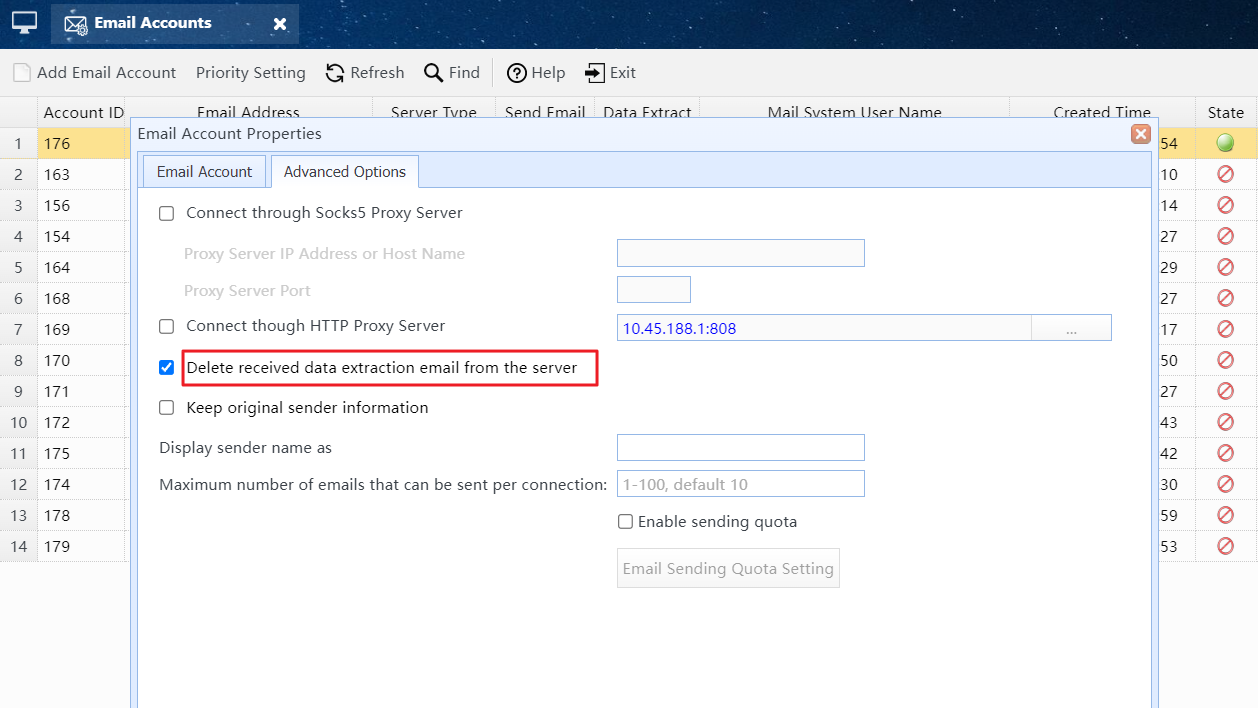Select account ID 172 row
Screen dimensions: 1258x708
pos(84,422)
